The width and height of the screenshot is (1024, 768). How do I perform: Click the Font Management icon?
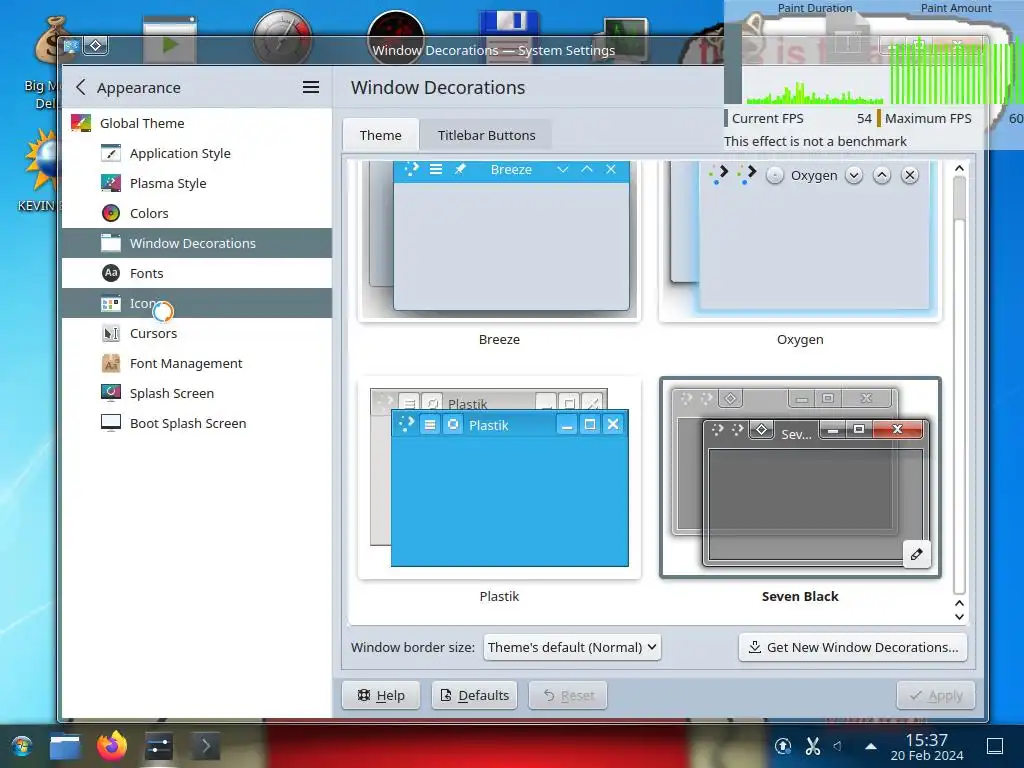(x=111, y=363)
